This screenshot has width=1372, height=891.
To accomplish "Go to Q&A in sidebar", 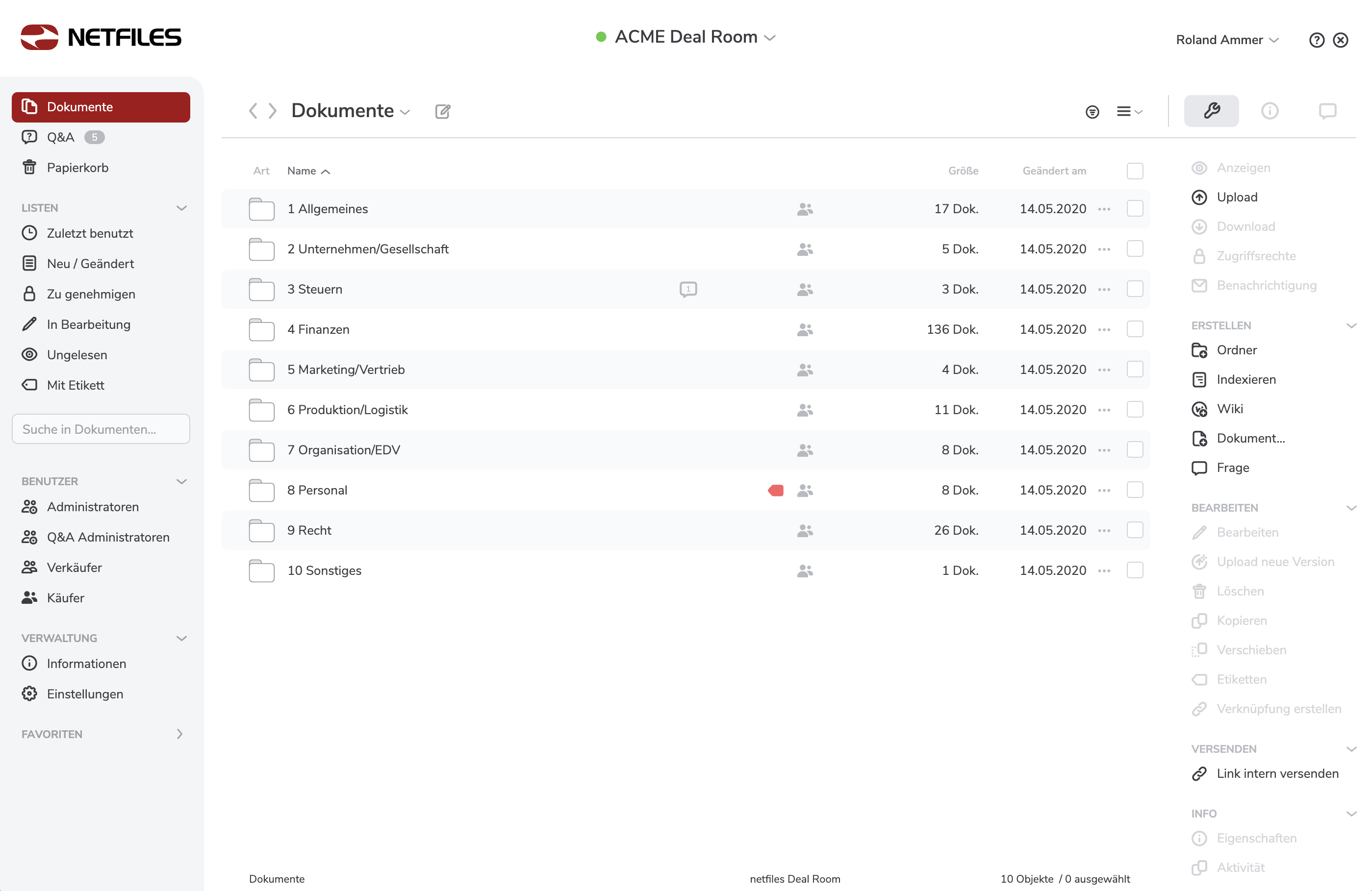I will click(x=60, y=137).
